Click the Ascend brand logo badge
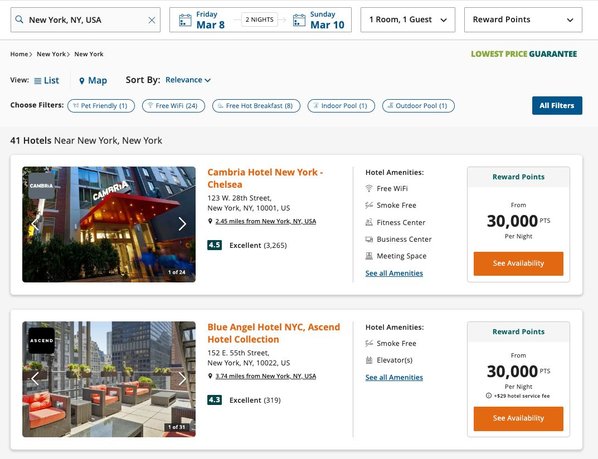The width and height of the screenshot is (598, 459). 42,340
